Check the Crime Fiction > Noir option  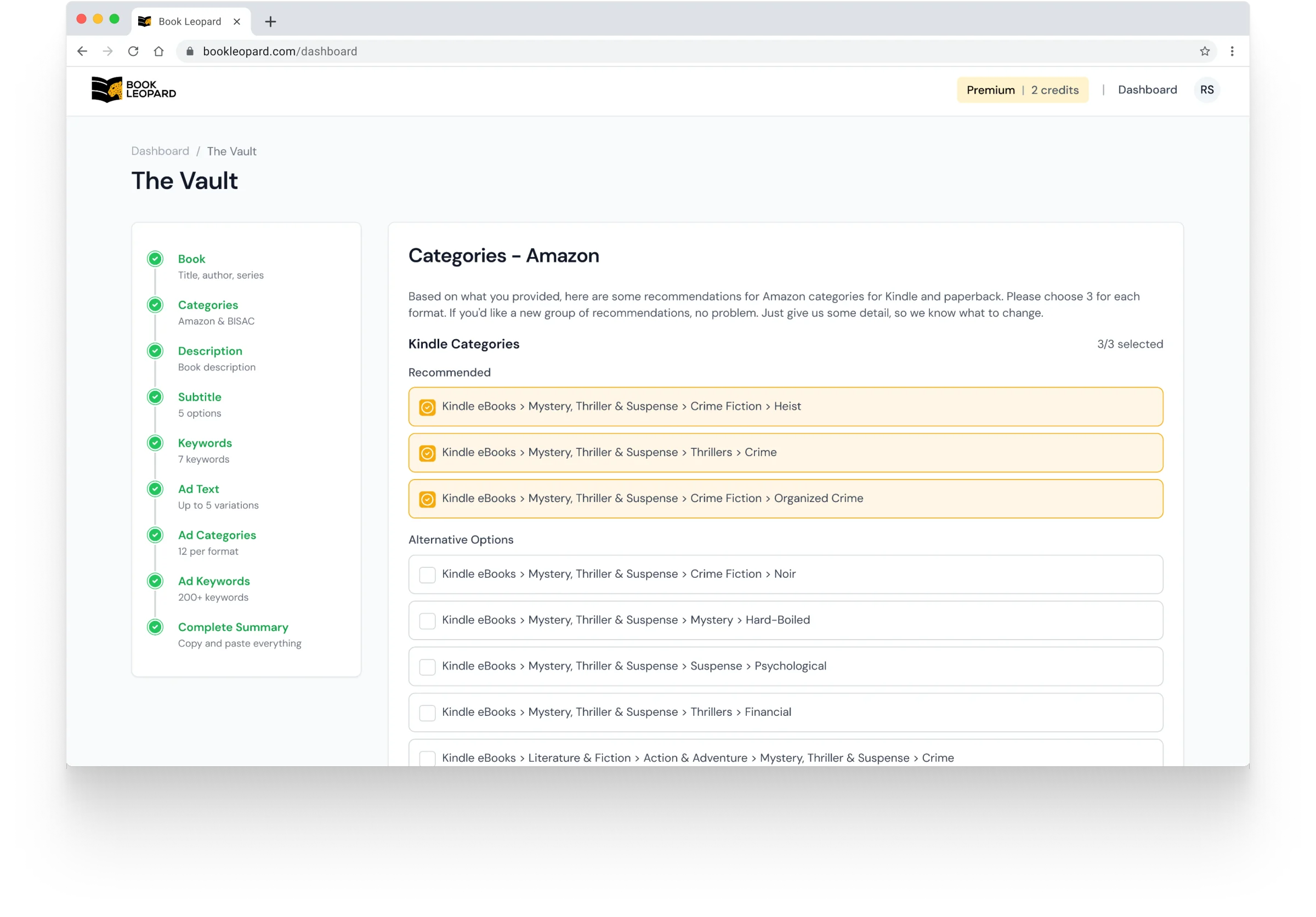click(427, 574)
